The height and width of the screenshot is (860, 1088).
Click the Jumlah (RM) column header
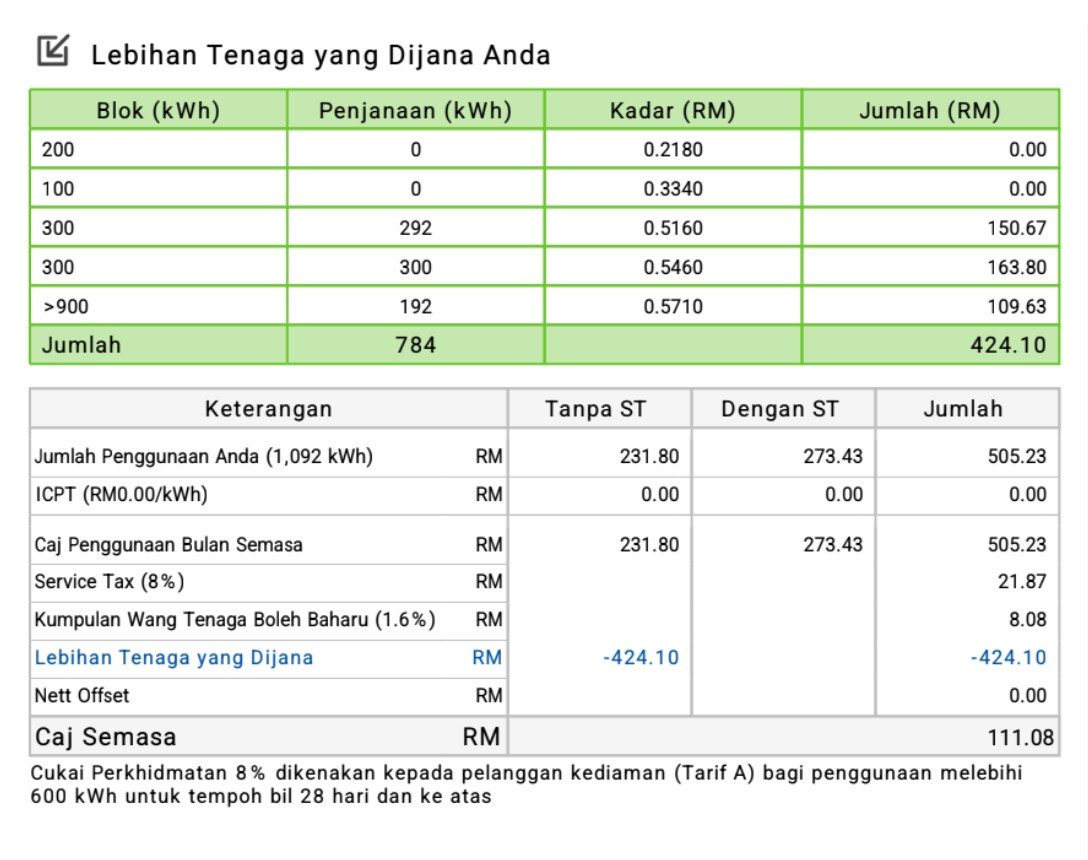pyautogui.click(x=929, y=111)
